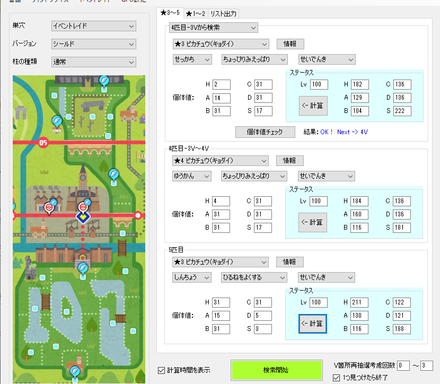This screenshot has width=440, height=384.
Task: Click V箇所再抽選考慮回数 minimum field showing 0
Action: pos(404,366)
